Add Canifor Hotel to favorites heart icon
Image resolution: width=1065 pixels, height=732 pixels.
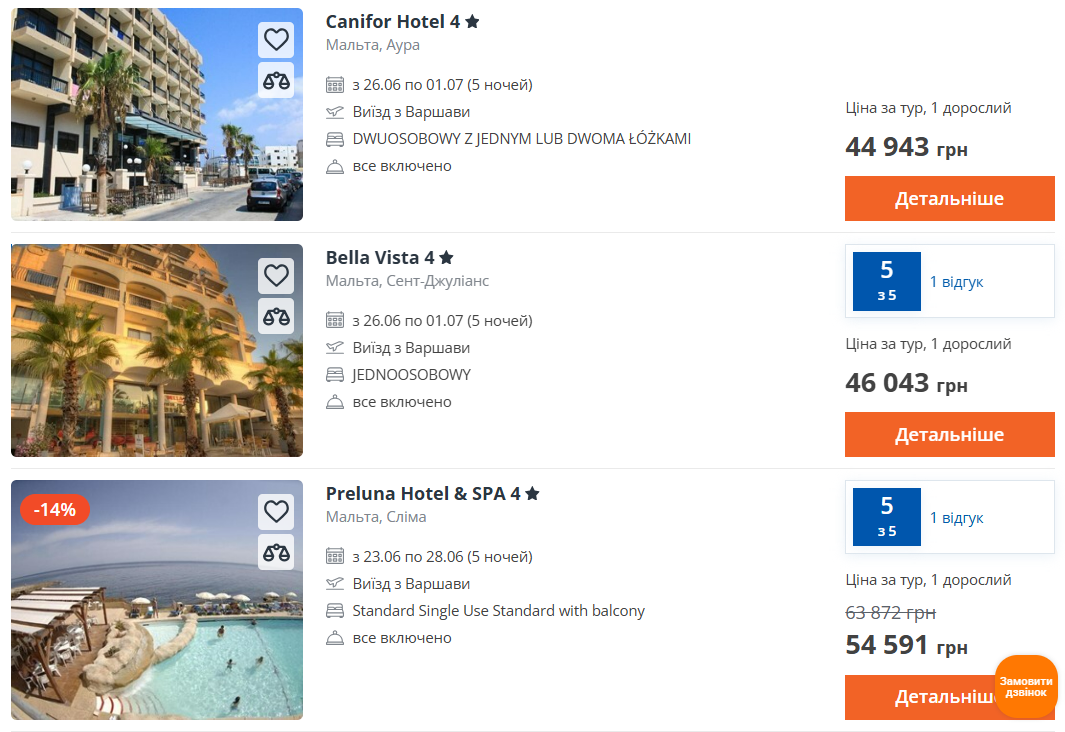pos(276,40)
